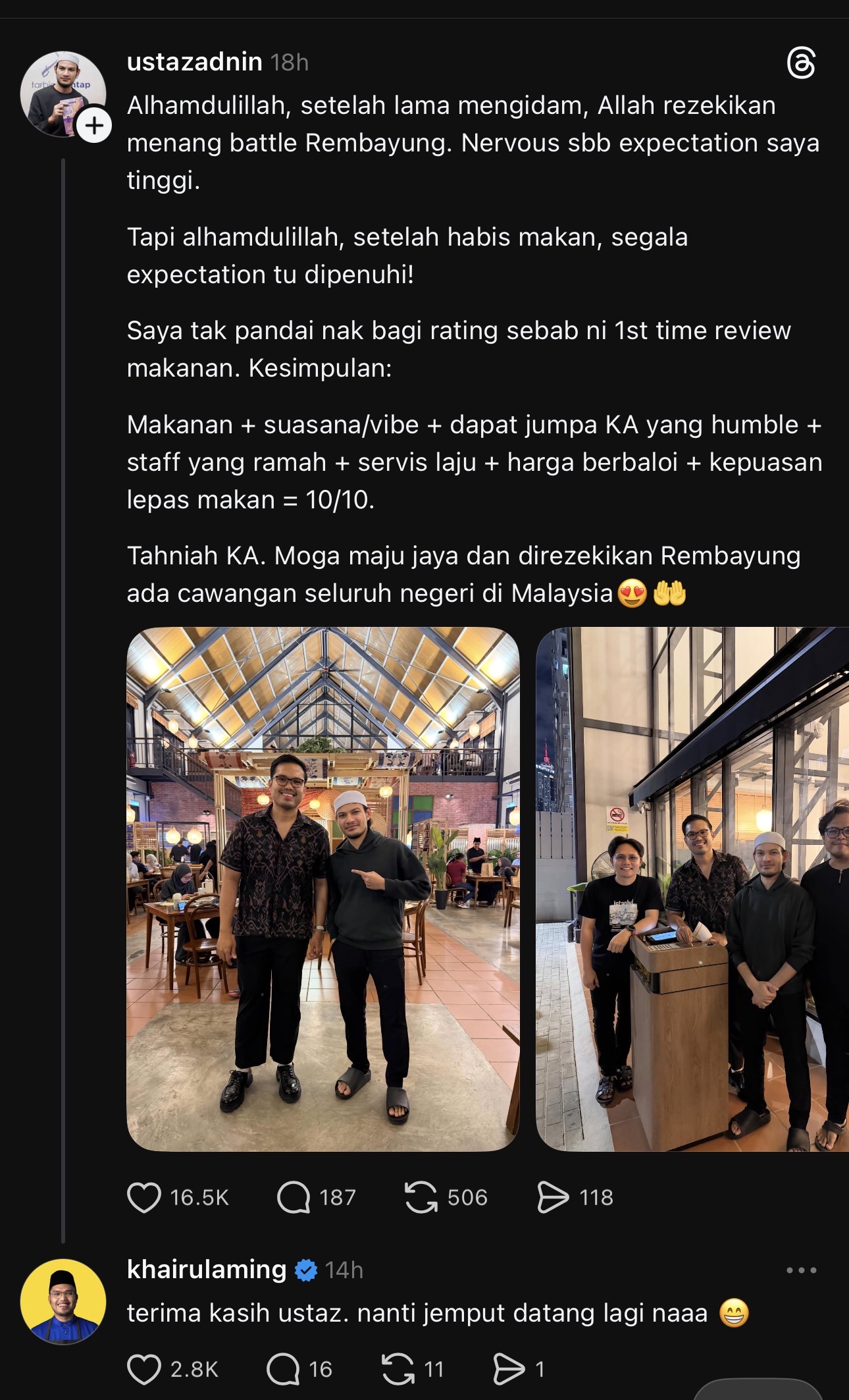This screenshot has height=1400, width=849.
Task: Open khairulaming username link
Action: coord(207,1270)
